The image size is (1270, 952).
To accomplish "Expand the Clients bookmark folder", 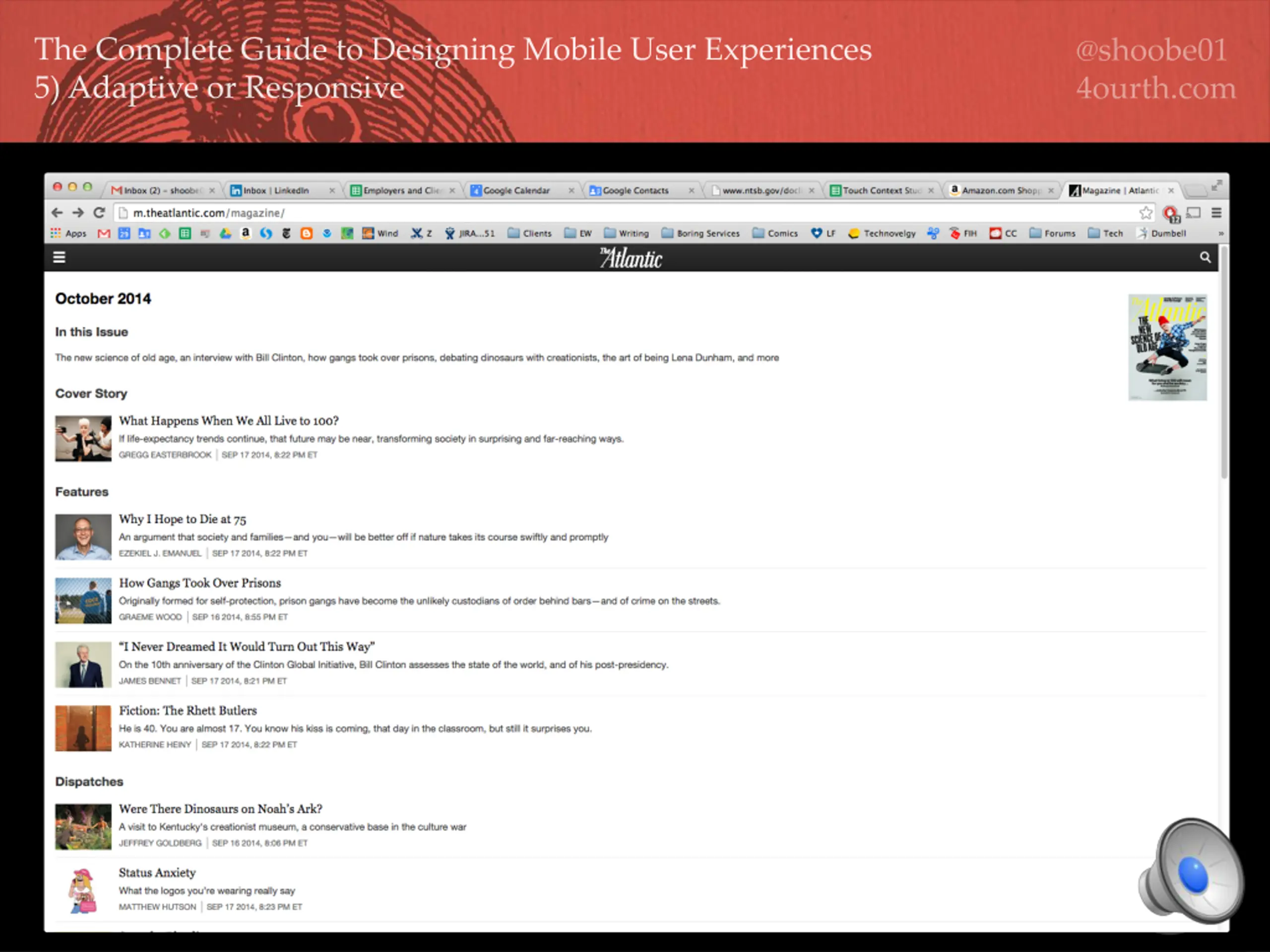I will [x=530, y=233].
